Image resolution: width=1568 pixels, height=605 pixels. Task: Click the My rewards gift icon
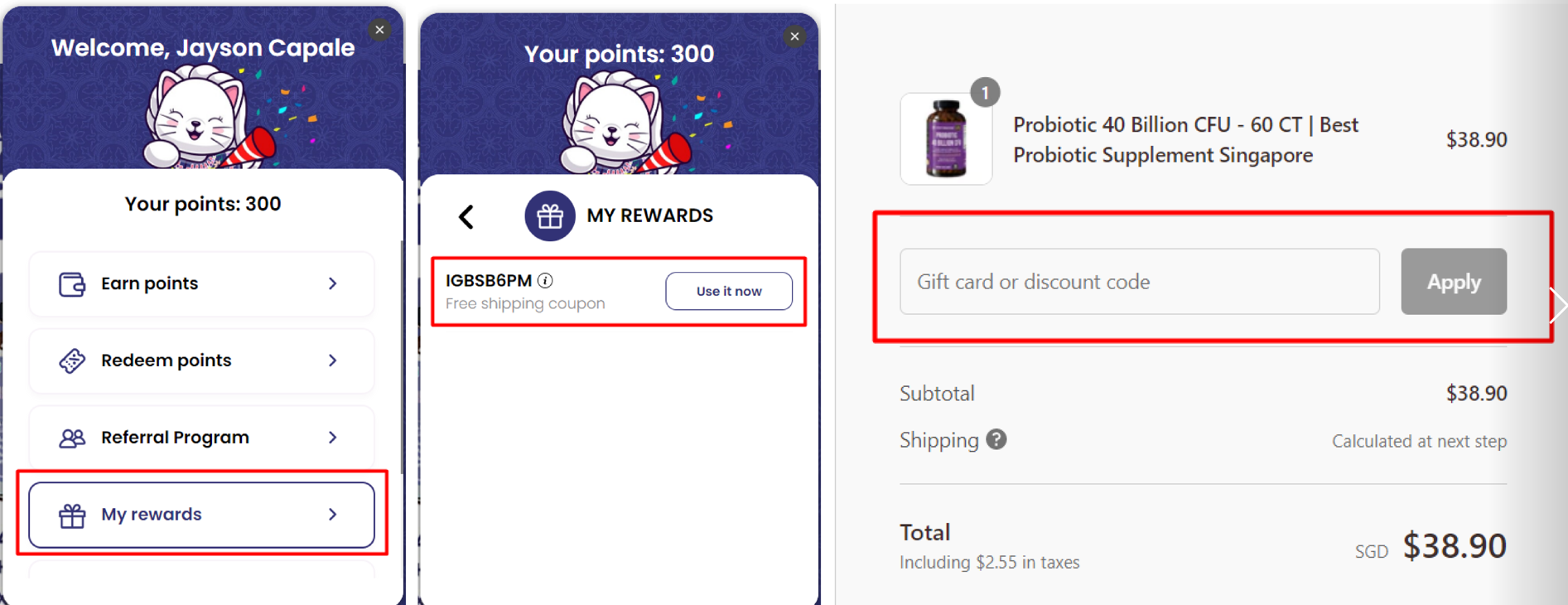click(x=73, y=515)
